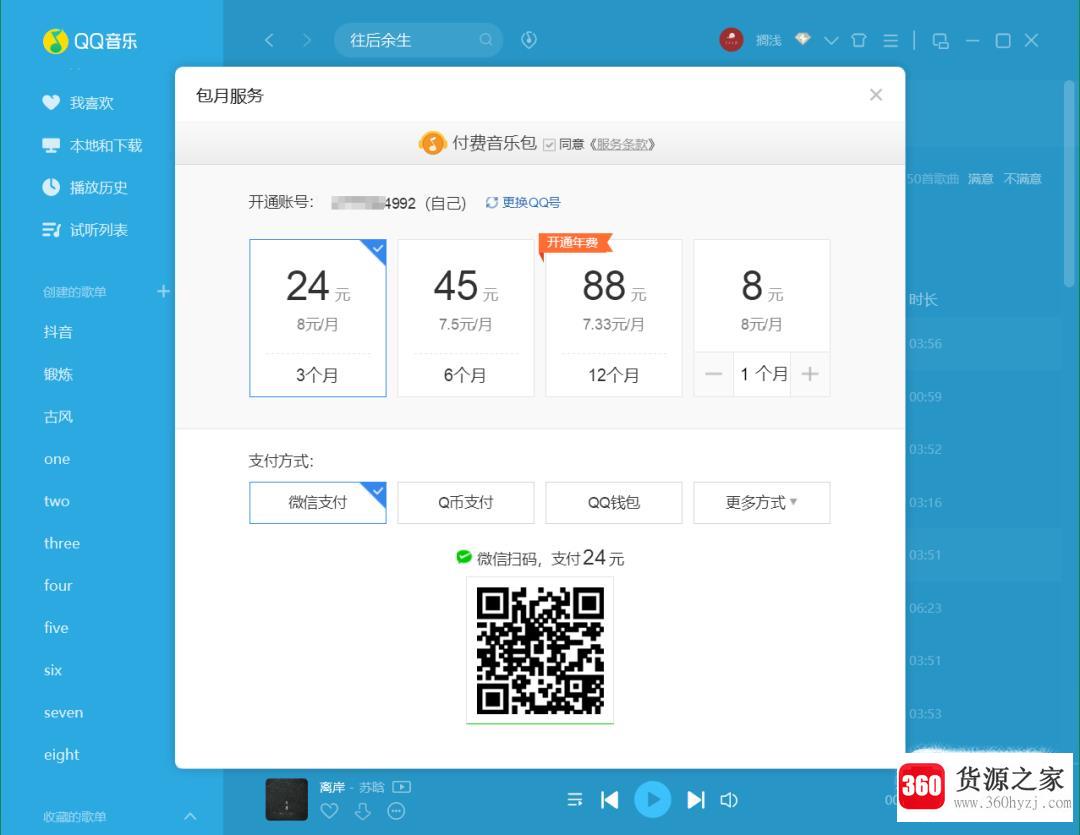Select the 24元 3个月 plan

click(318, 318)
